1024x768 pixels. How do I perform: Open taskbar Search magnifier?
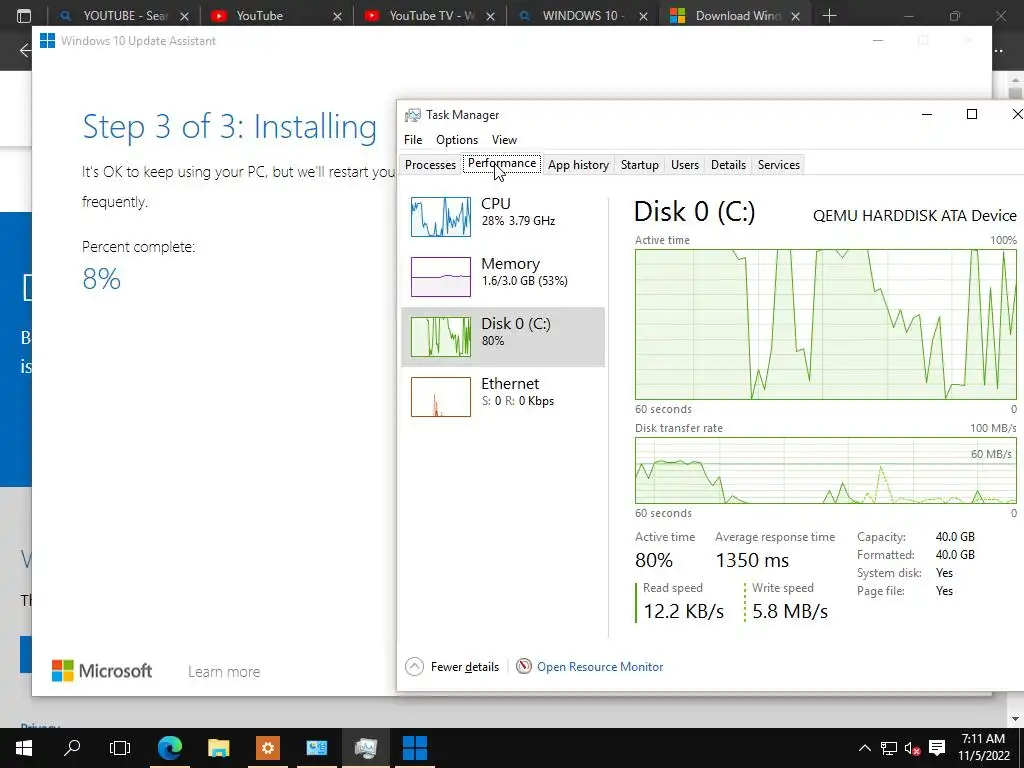(72, 748)
